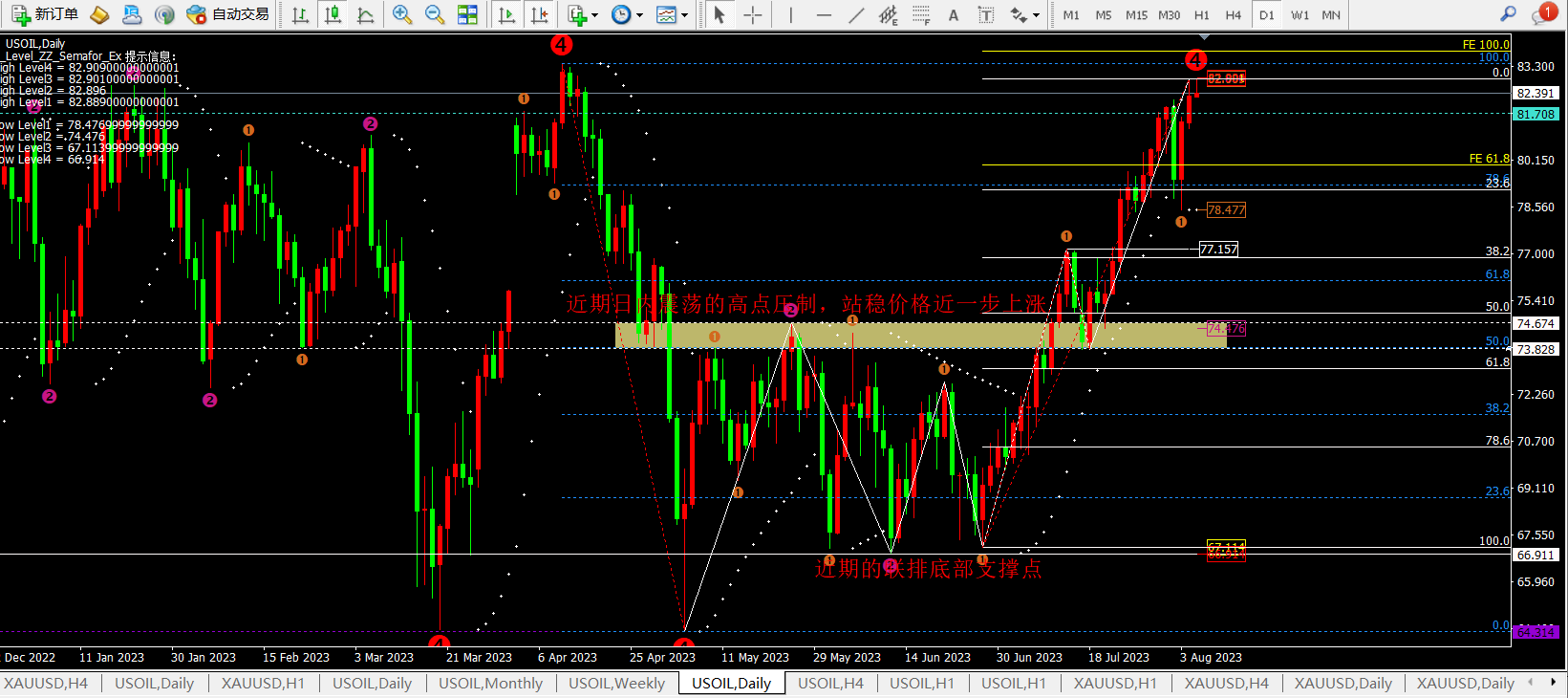
Task: Select the Fibonacci retracement tool
Action: pos(921,14)
